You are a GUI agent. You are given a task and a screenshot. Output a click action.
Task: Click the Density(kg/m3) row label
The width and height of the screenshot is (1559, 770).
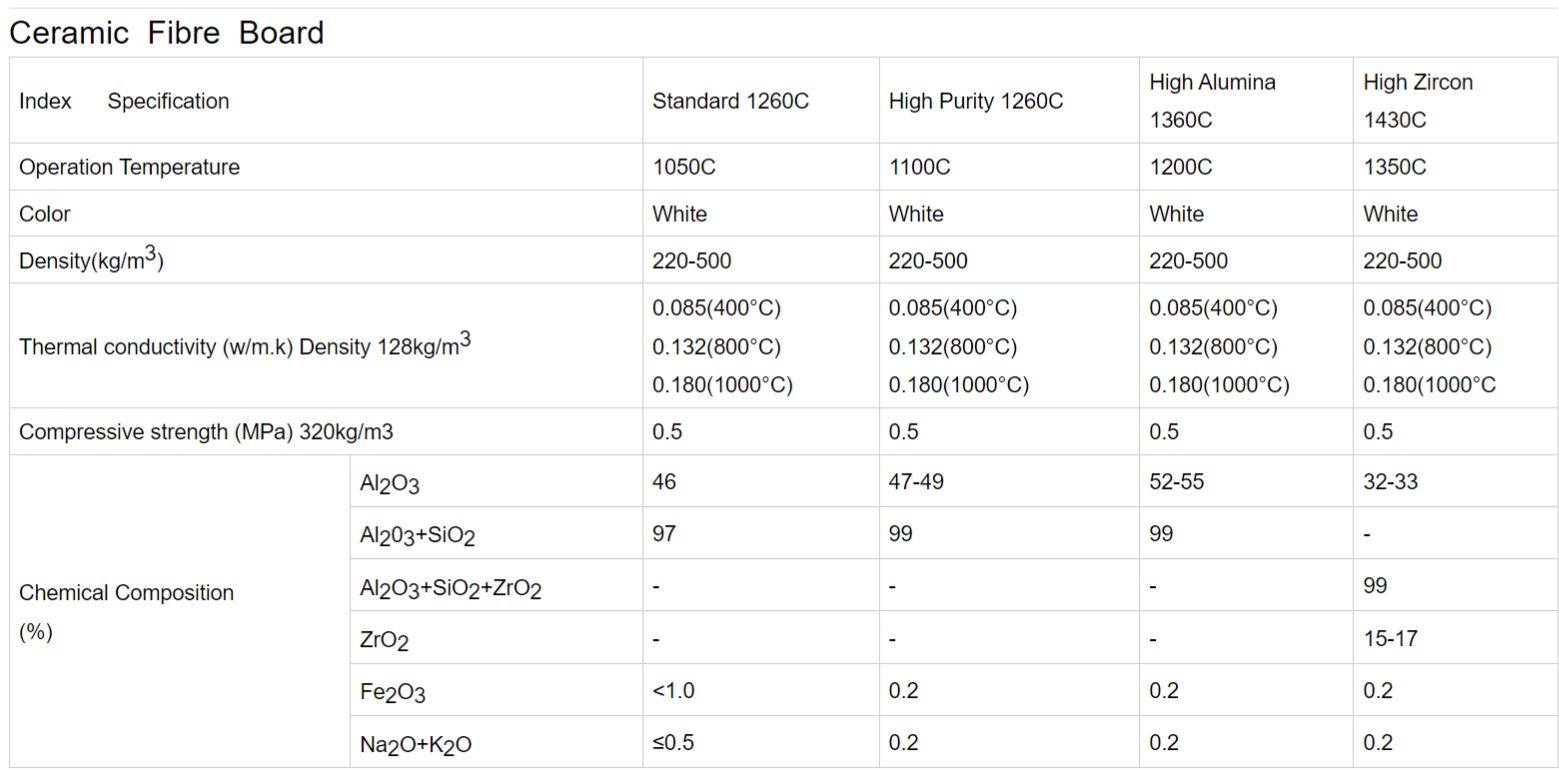point(91,260)
